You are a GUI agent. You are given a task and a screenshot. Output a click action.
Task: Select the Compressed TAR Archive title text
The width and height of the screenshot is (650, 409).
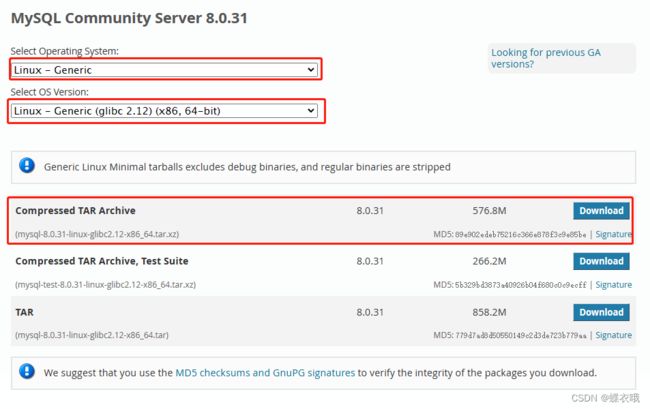point(75,211)
